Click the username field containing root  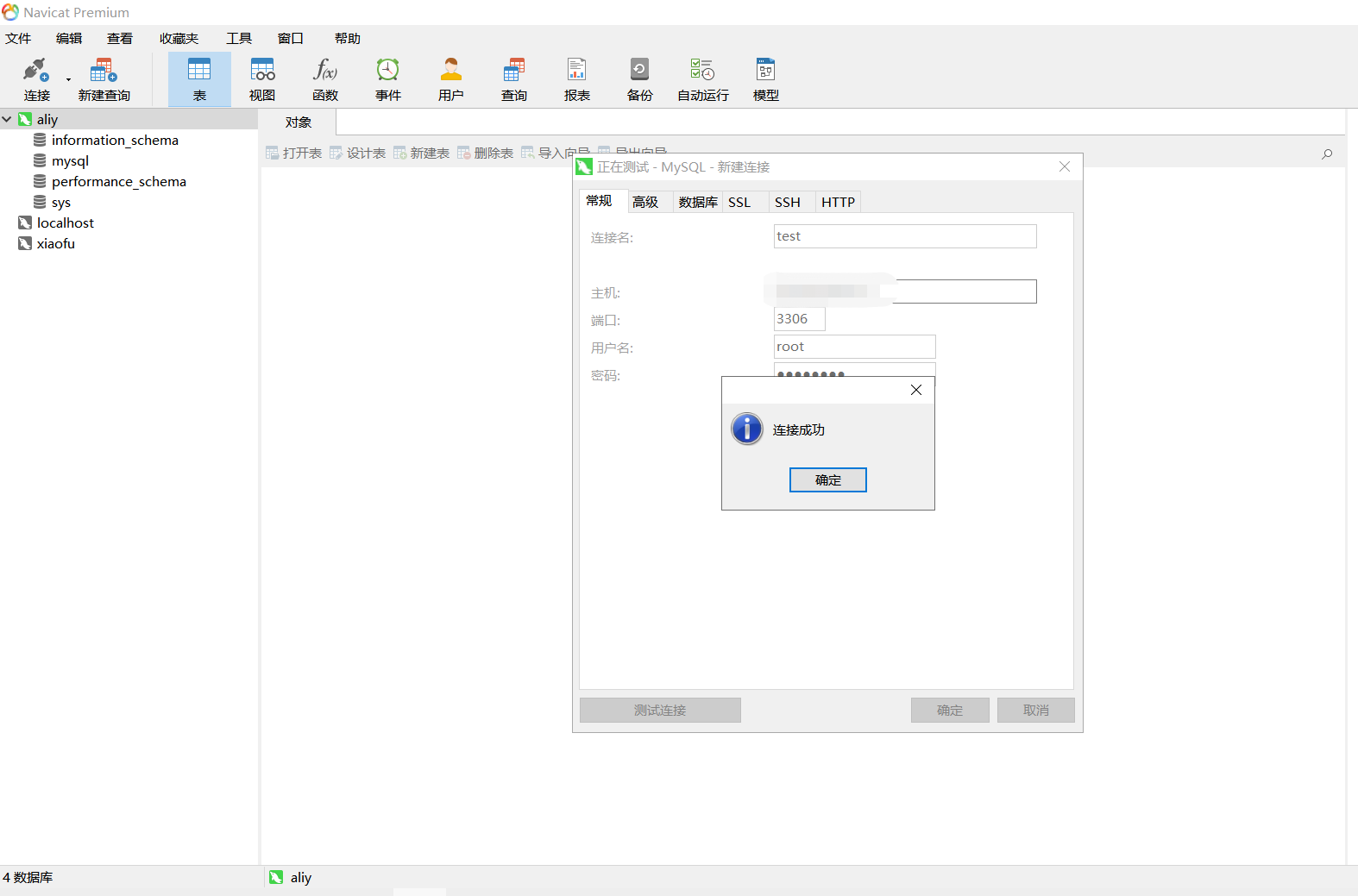[855, 347]
